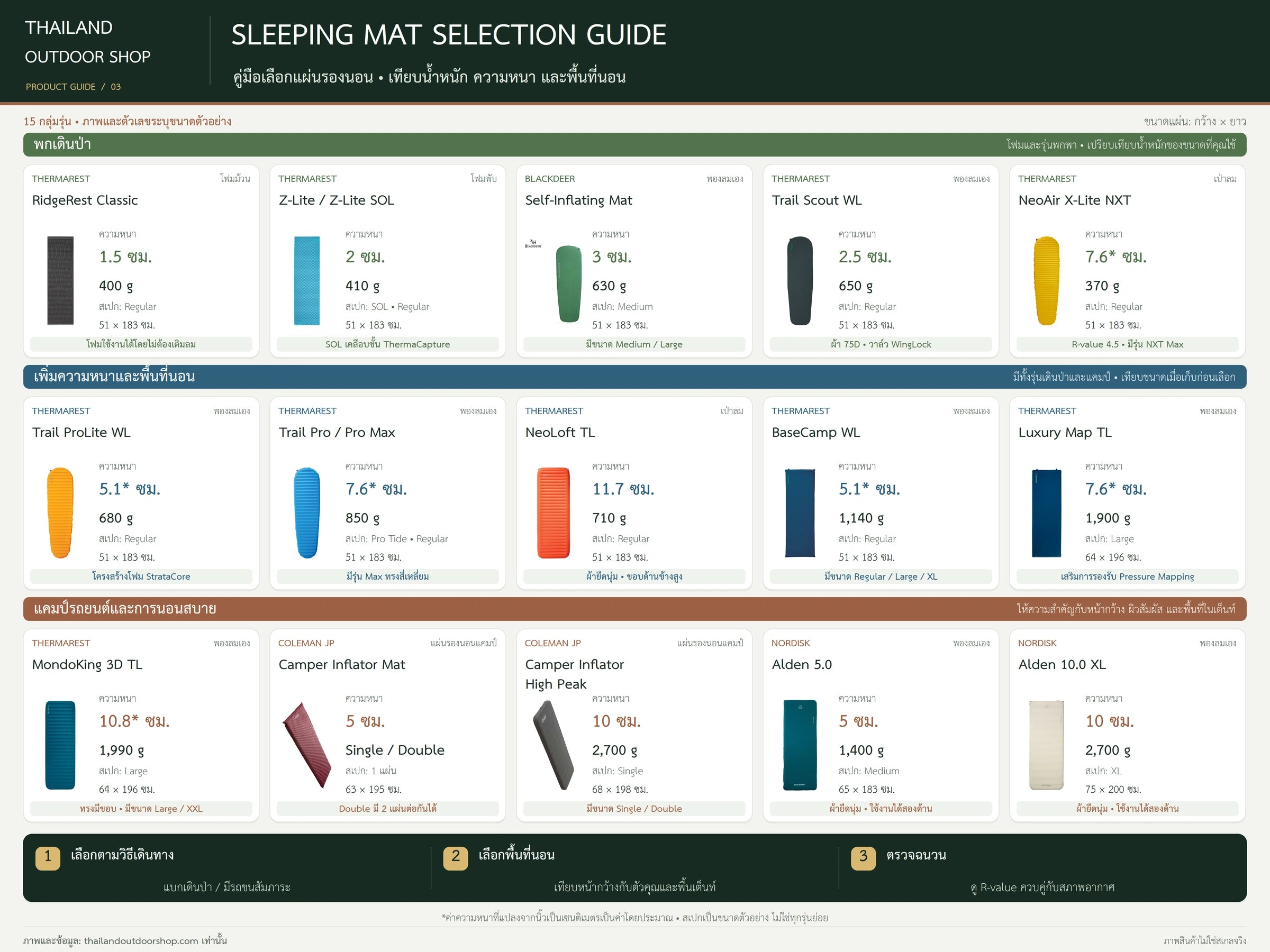This screenshot has width=1270, height=952.
Task: Click the "NeoLoft TL" product name
Action: (x=560, y=432)
